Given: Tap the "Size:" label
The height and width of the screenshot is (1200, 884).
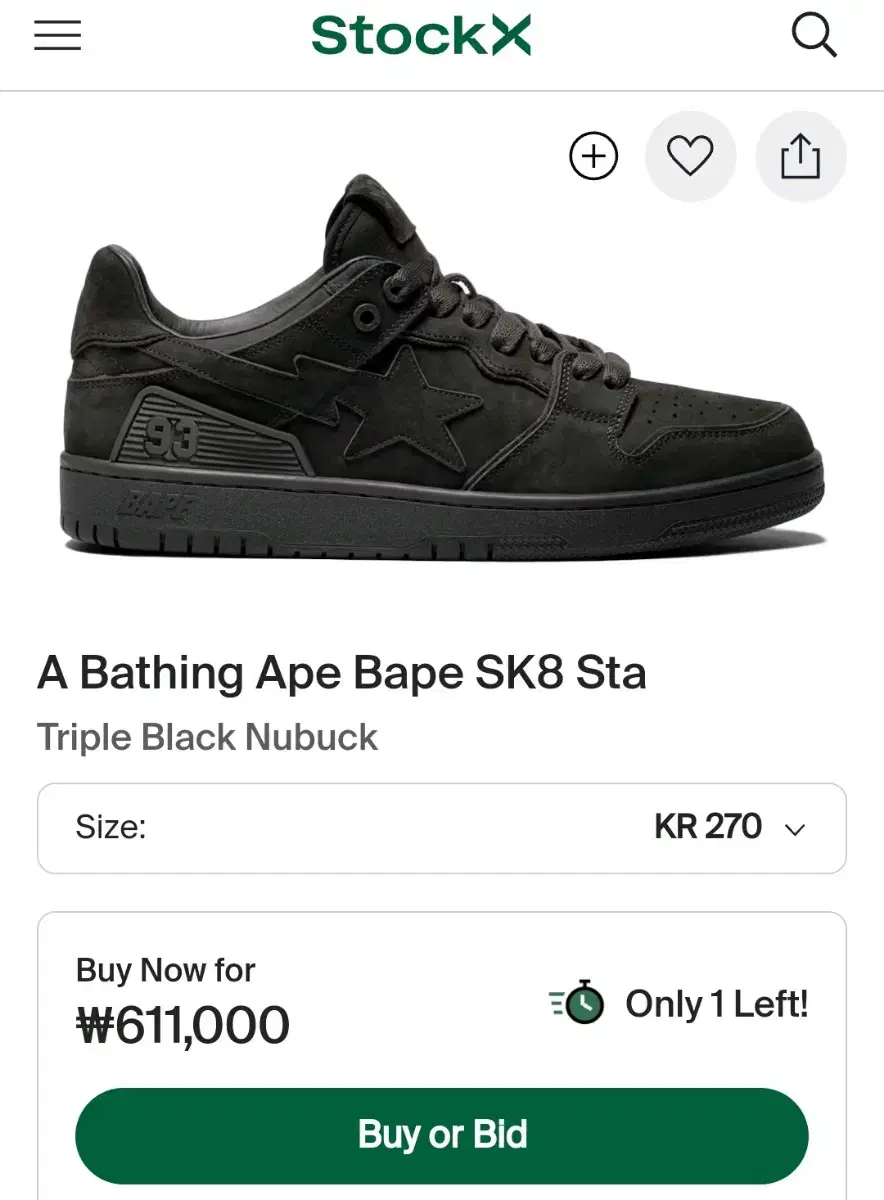Looking at the screenshot, I should point(111,827).
